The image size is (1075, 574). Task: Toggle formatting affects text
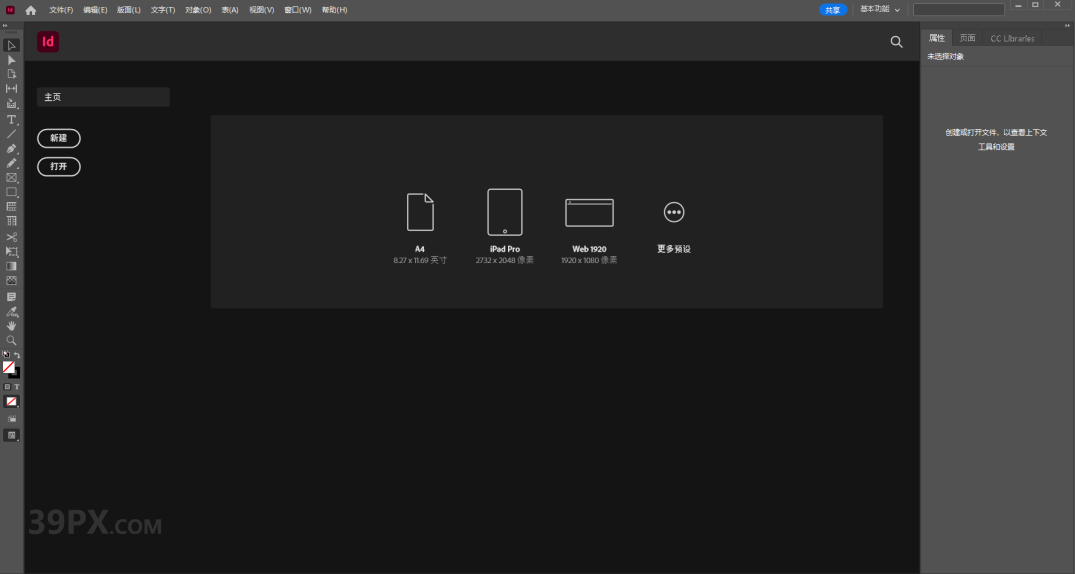tap(17, 387)
